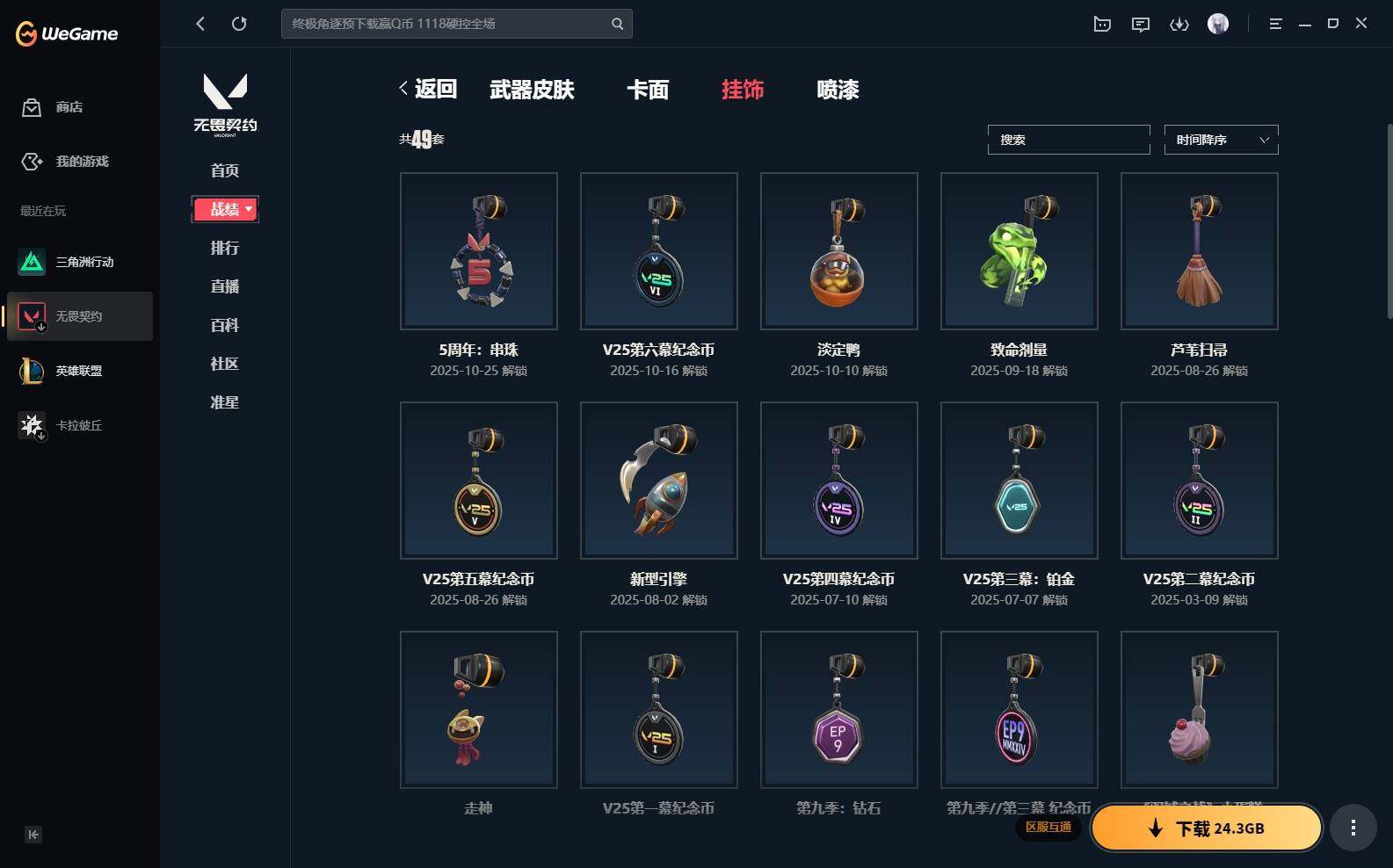
Task: Collapse sidebar with bottom-left arrow icon
Action: tap(33, 835)
